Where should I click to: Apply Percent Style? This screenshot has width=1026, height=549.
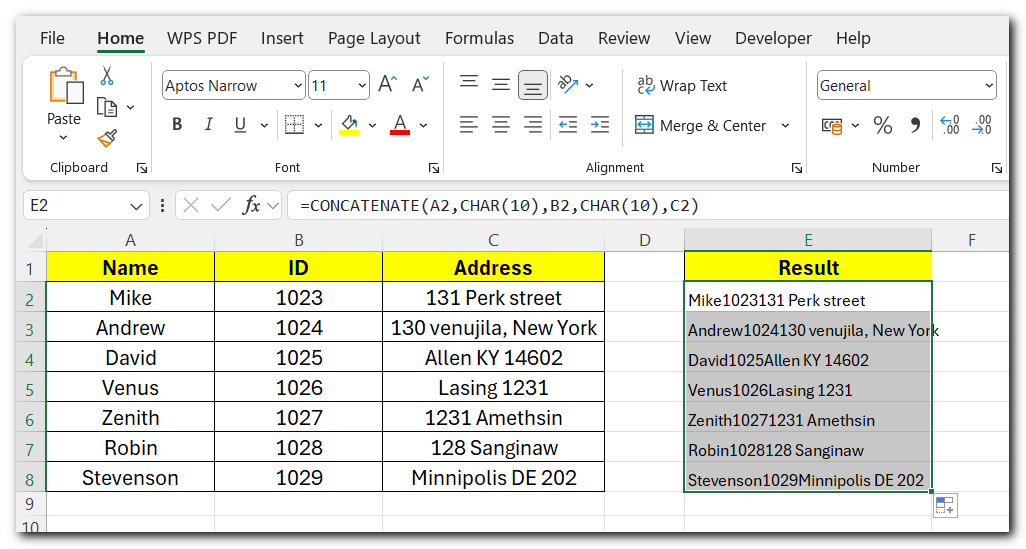pyautogui.click(x=882, y=125)
